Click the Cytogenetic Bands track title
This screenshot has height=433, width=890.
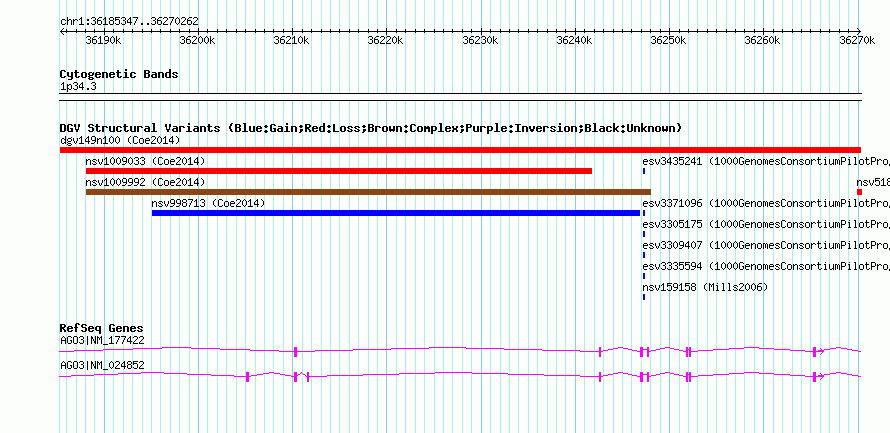point(119,74)
